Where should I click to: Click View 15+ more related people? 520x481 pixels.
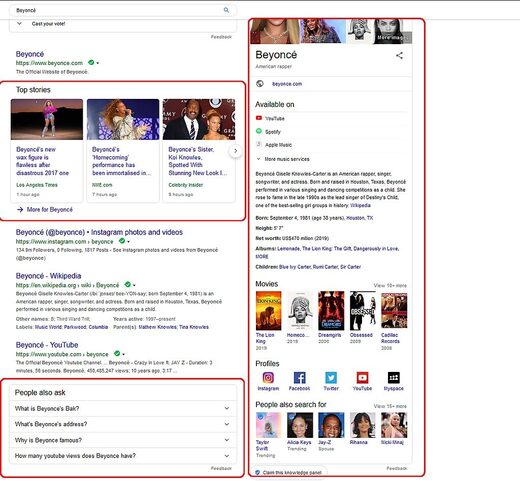390,406
